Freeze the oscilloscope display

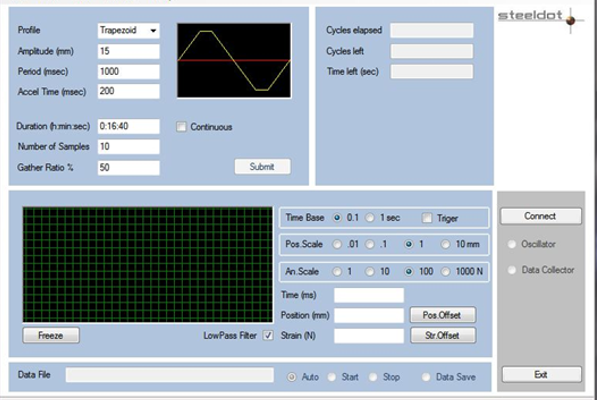coord(50,336)
